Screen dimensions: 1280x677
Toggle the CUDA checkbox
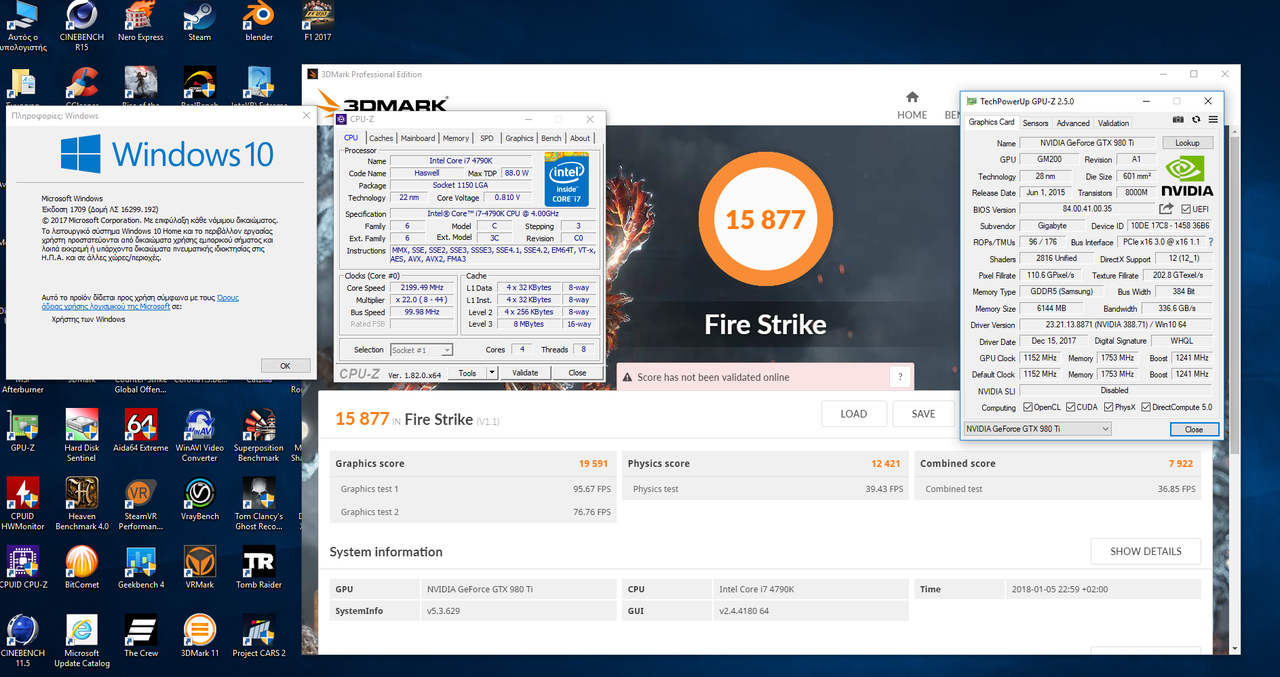click(1072, 407)
